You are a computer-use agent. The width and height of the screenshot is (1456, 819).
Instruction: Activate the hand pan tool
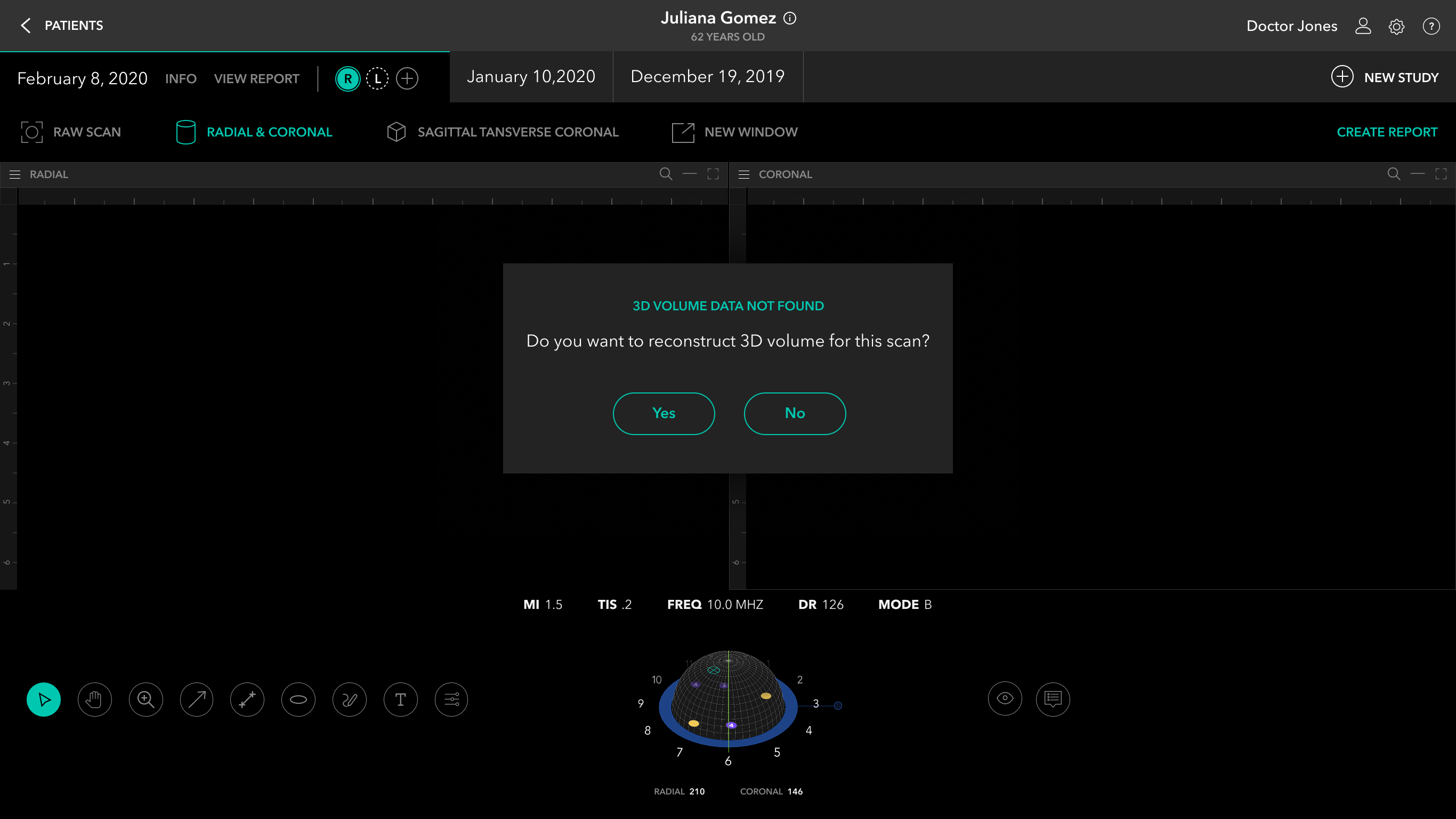94,700
